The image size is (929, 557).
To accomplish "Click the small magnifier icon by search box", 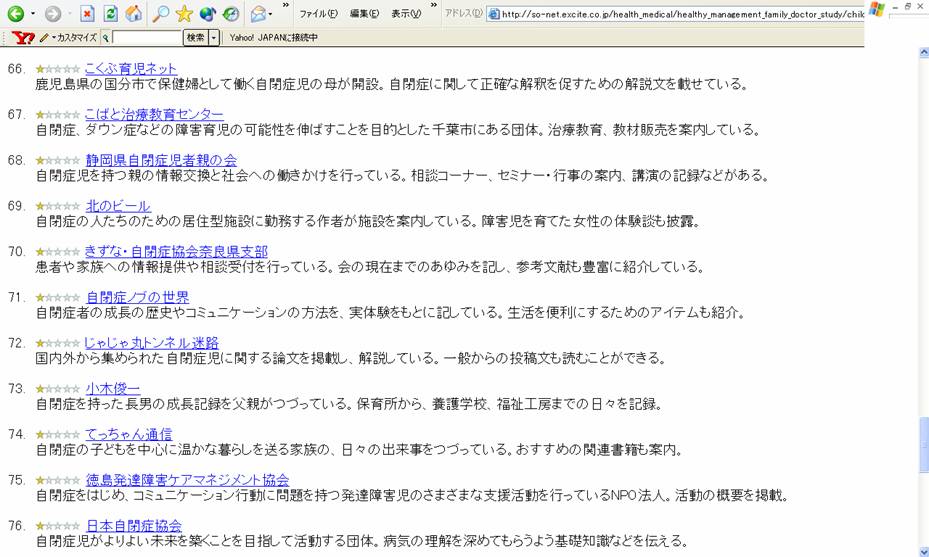I will (x=105, y=38).
